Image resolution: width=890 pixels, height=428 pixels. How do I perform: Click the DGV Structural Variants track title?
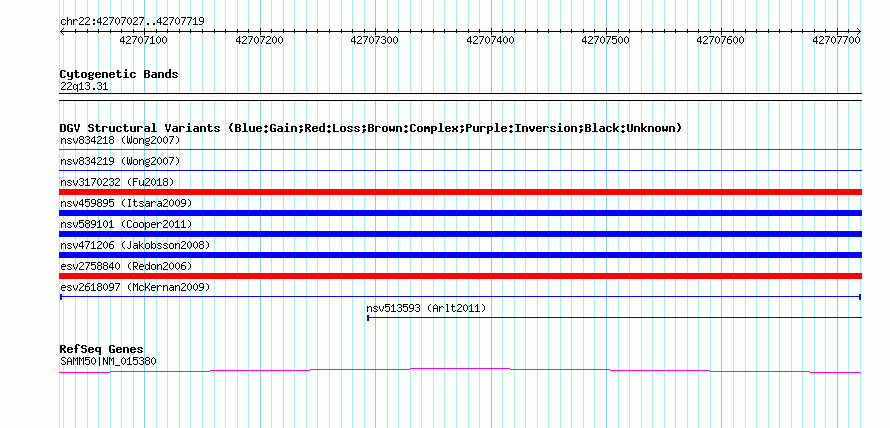pos(371,128)
